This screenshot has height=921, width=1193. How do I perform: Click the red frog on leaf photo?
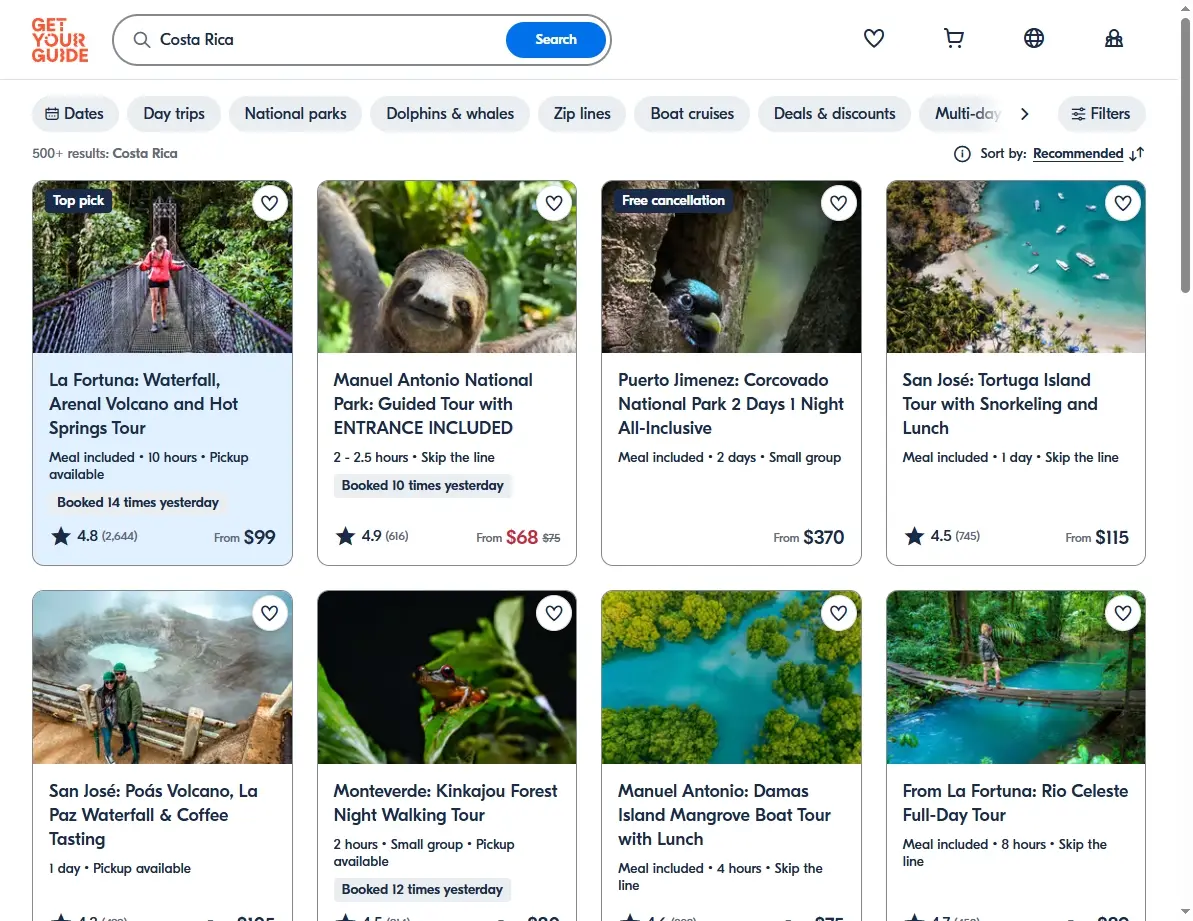(x=447, y=677)
